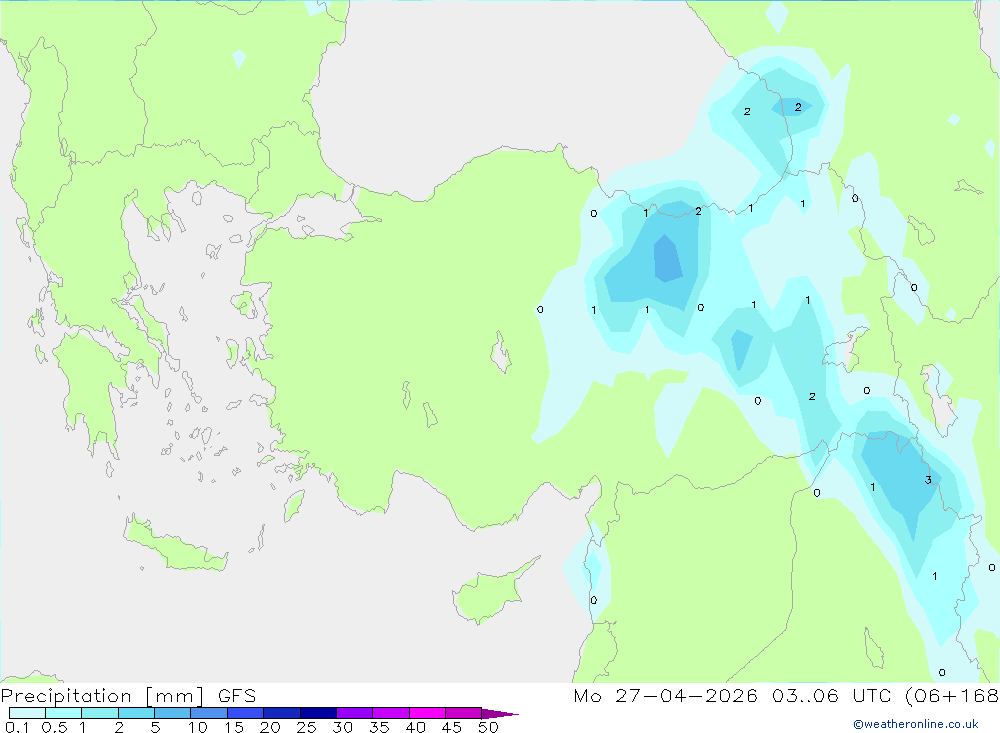The image size is (1000, 733).
Task: Click the 45–50 mm legend swatch
Action: [463, 713]
